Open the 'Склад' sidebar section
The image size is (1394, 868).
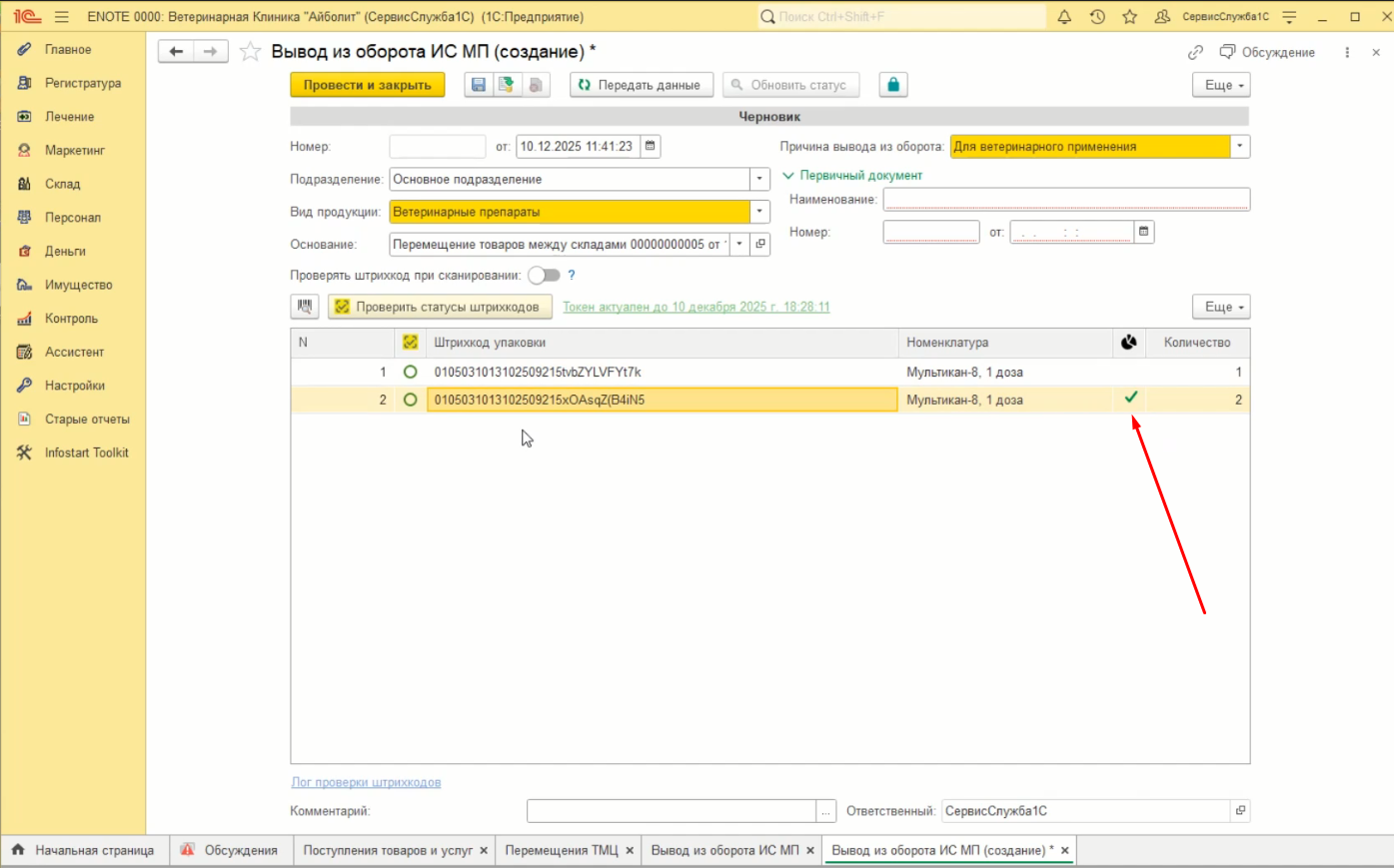[62, 184]
